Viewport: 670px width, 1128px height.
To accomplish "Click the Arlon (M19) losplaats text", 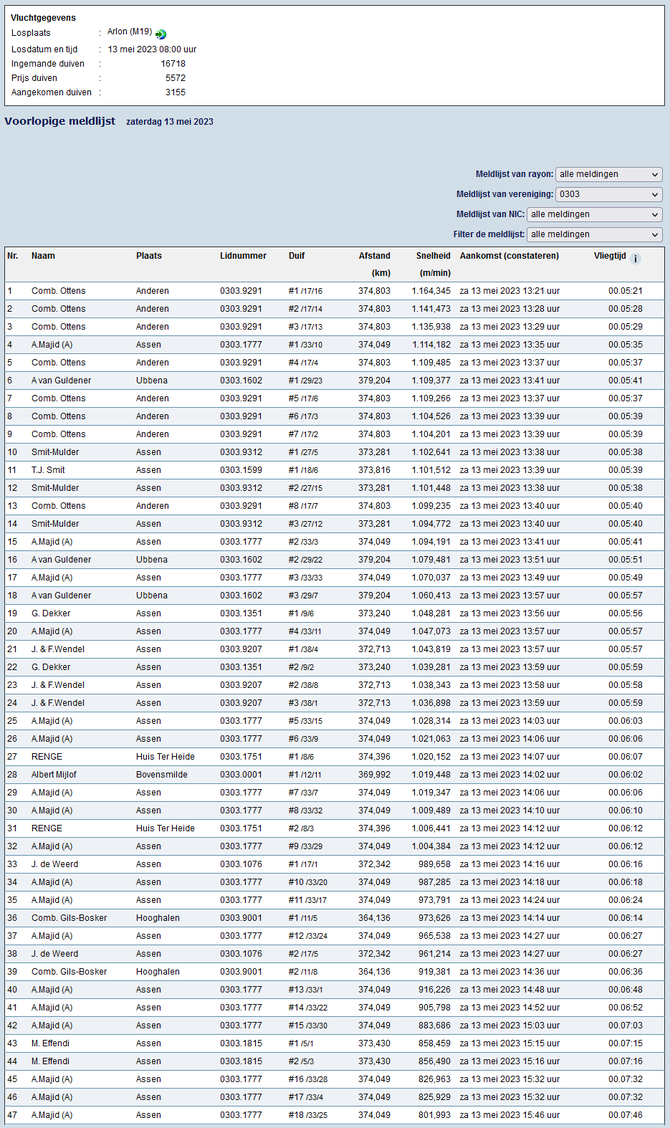I will (x=130, y=32).
